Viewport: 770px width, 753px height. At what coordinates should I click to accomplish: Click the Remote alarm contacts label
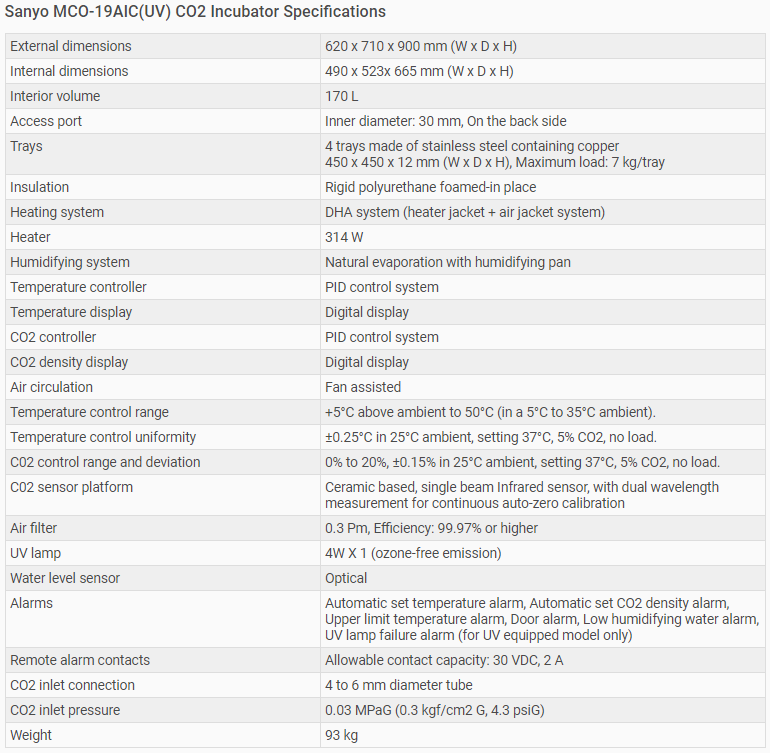tap(80, 660)
